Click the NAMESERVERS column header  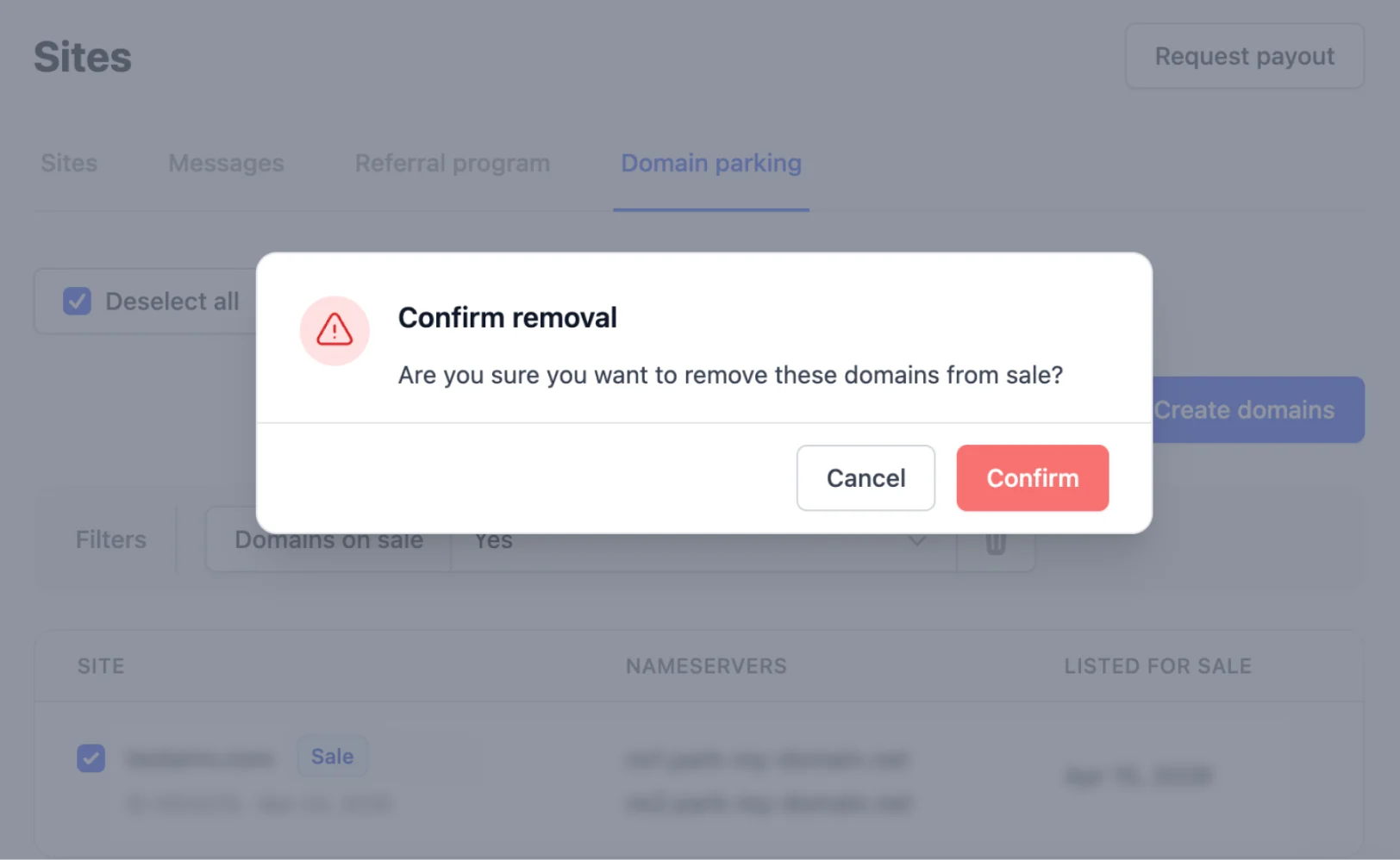tap(706, 666)
